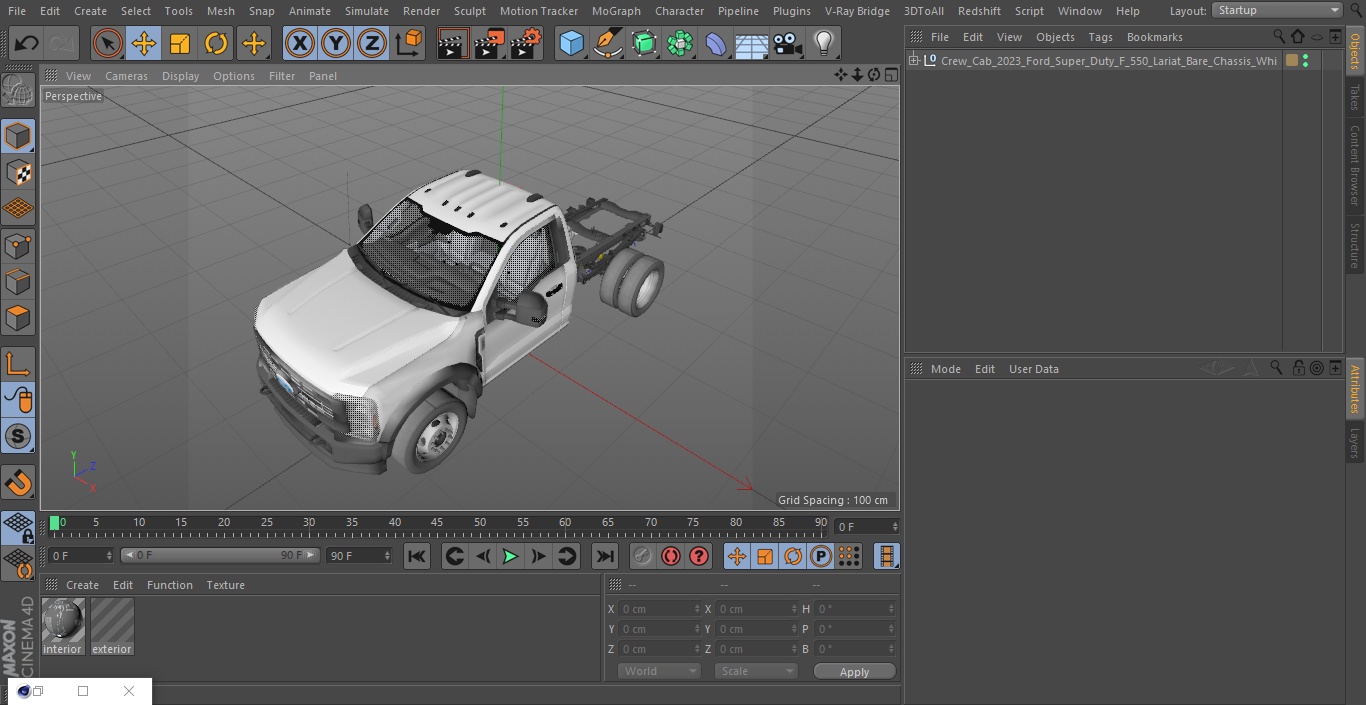Image resolution: width=1366 pixels, height=705 pixels.
Task: Toggle the coordinate system icon
Action: [409, 43]
